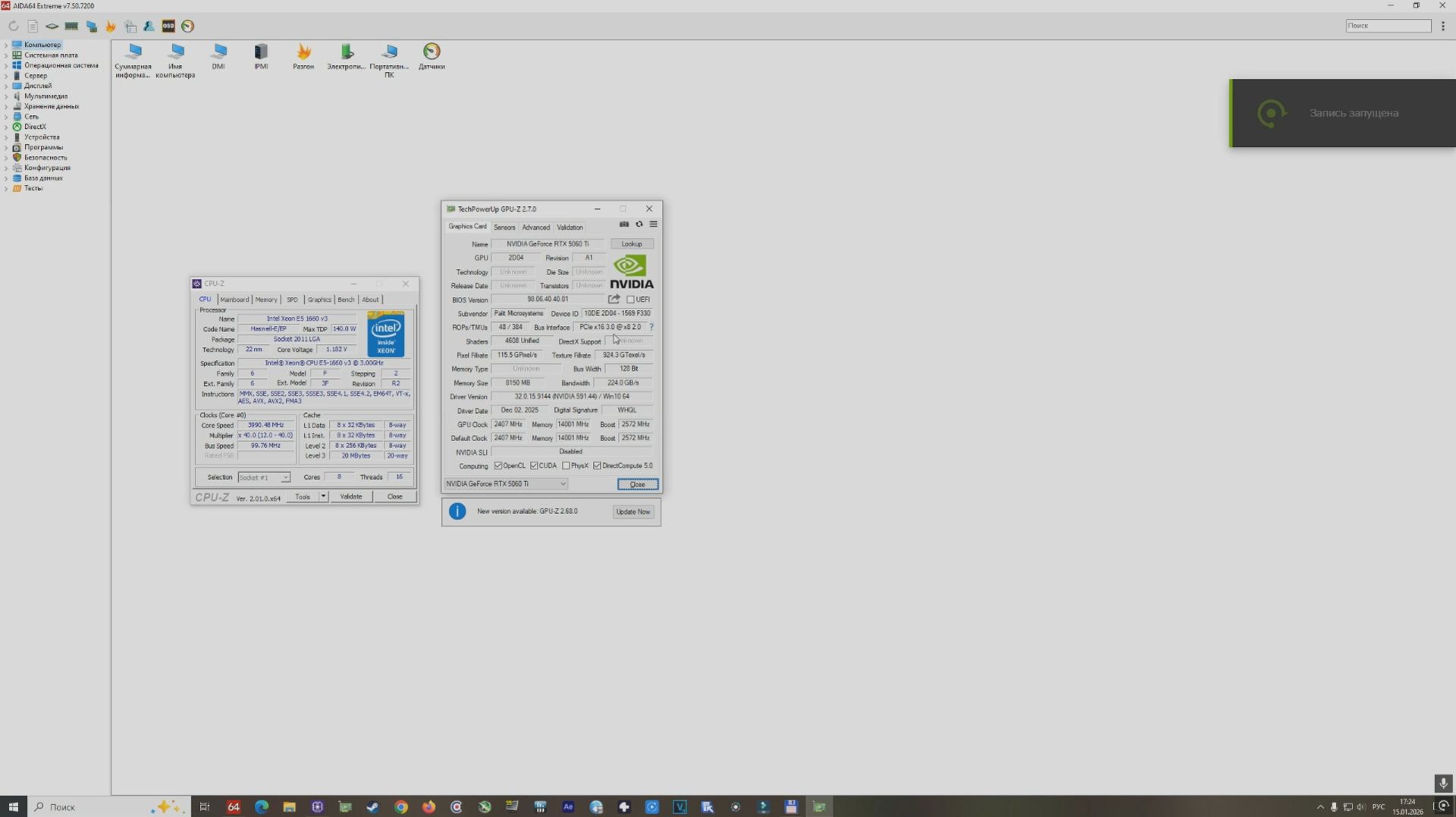The image size is (1456, 817).
Task: Switch to the Sensors tab in GPU-Z
Action: (x=504, y=227)
